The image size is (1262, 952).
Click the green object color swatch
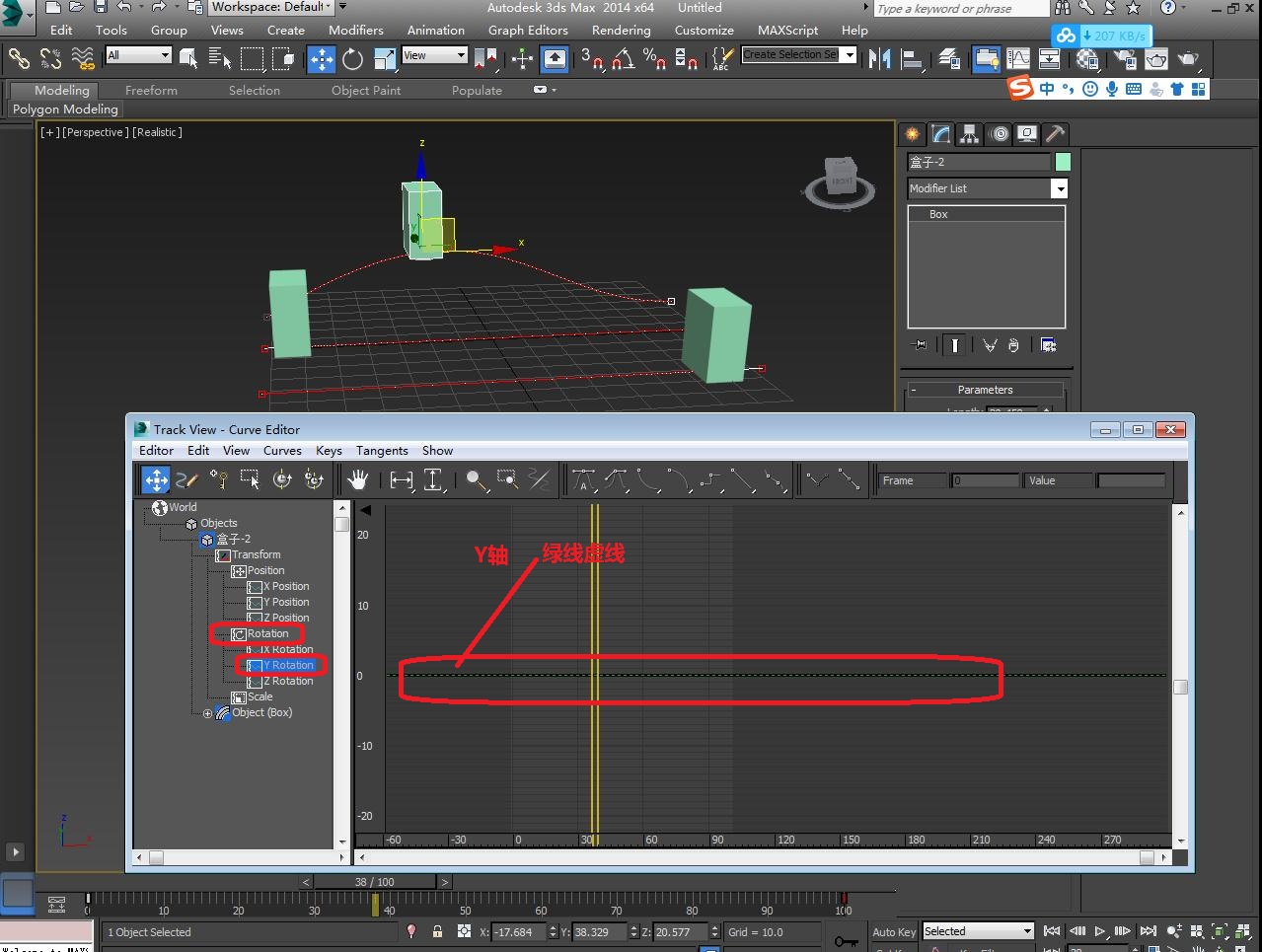click(x=1063, y=162)
